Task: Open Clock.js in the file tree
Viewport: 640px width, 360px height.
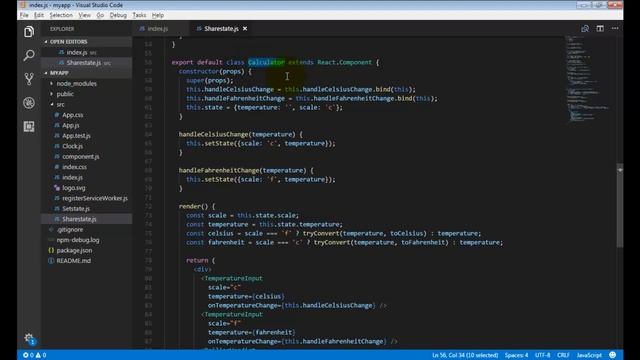Action: pyautogui.click(x=87, y=146)
